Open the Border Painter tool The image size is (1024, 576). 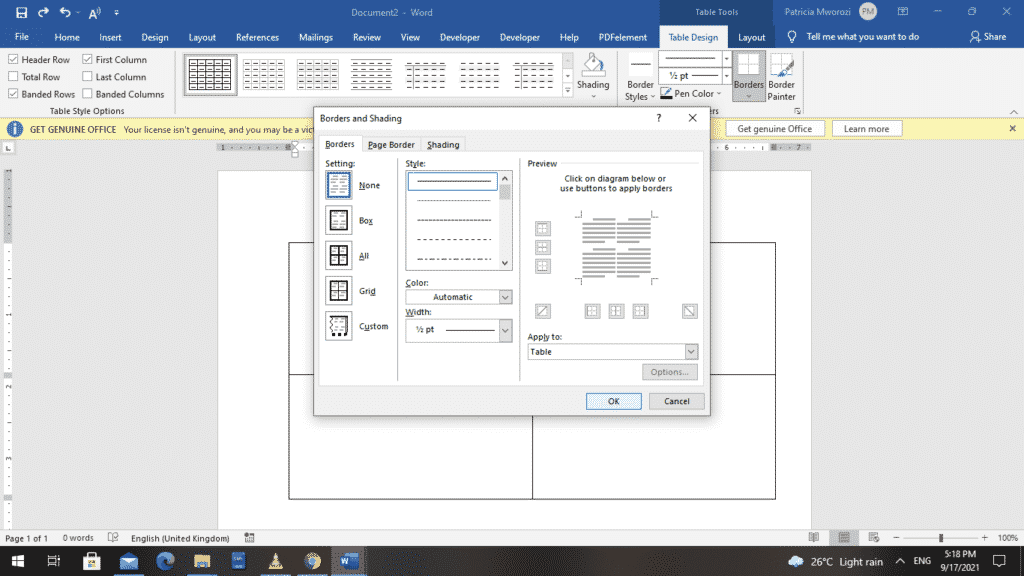point(781,67)
